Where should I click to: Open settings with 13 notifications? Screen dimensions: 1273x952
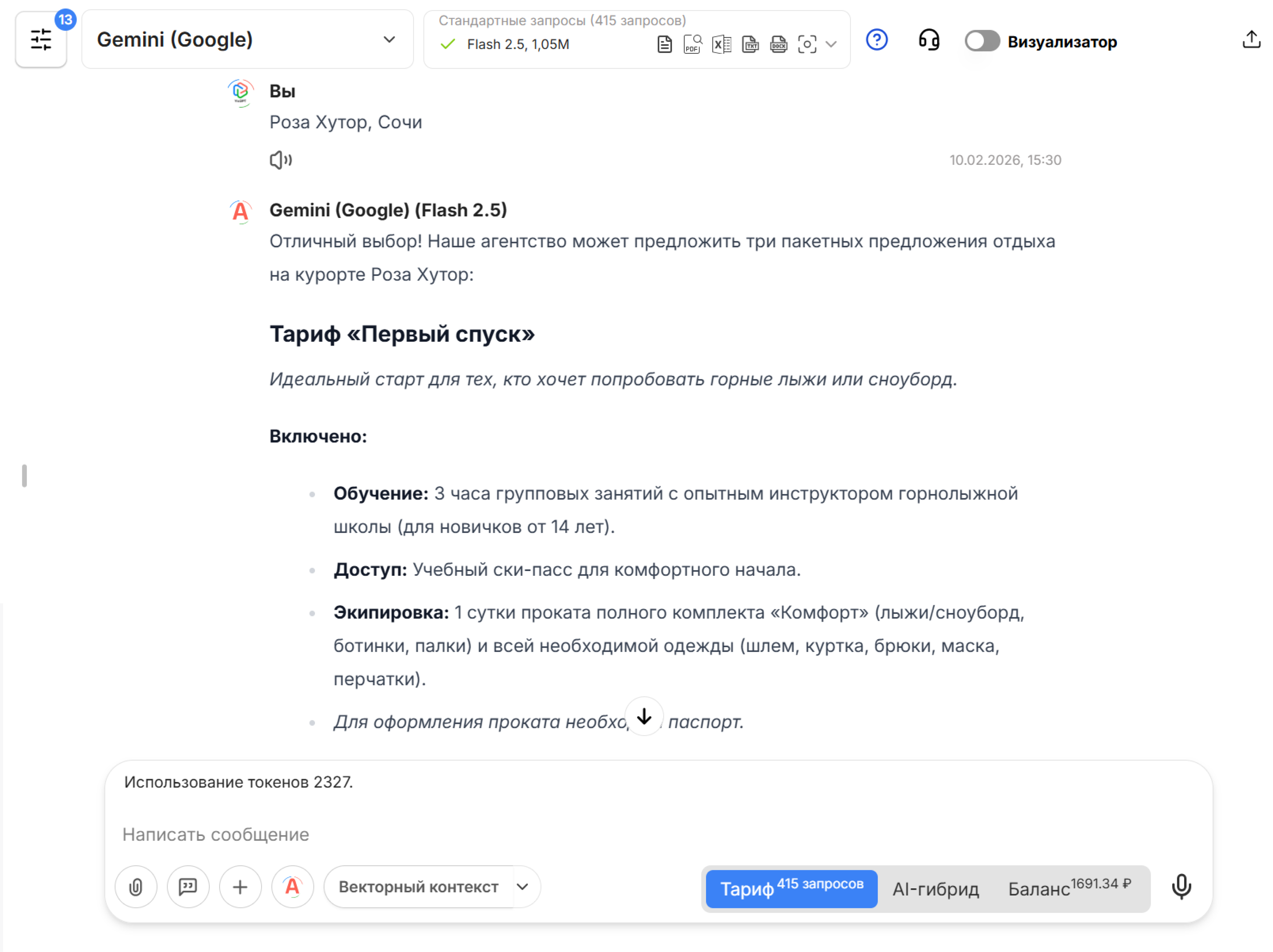click(41, 39)
